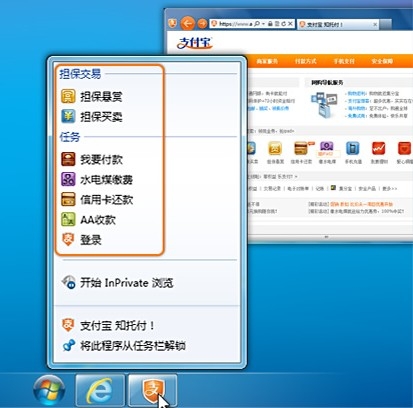Unpin this program via 将此程序从任务栏解锁
The image size is (413, 408).
(x=124, y=346)
